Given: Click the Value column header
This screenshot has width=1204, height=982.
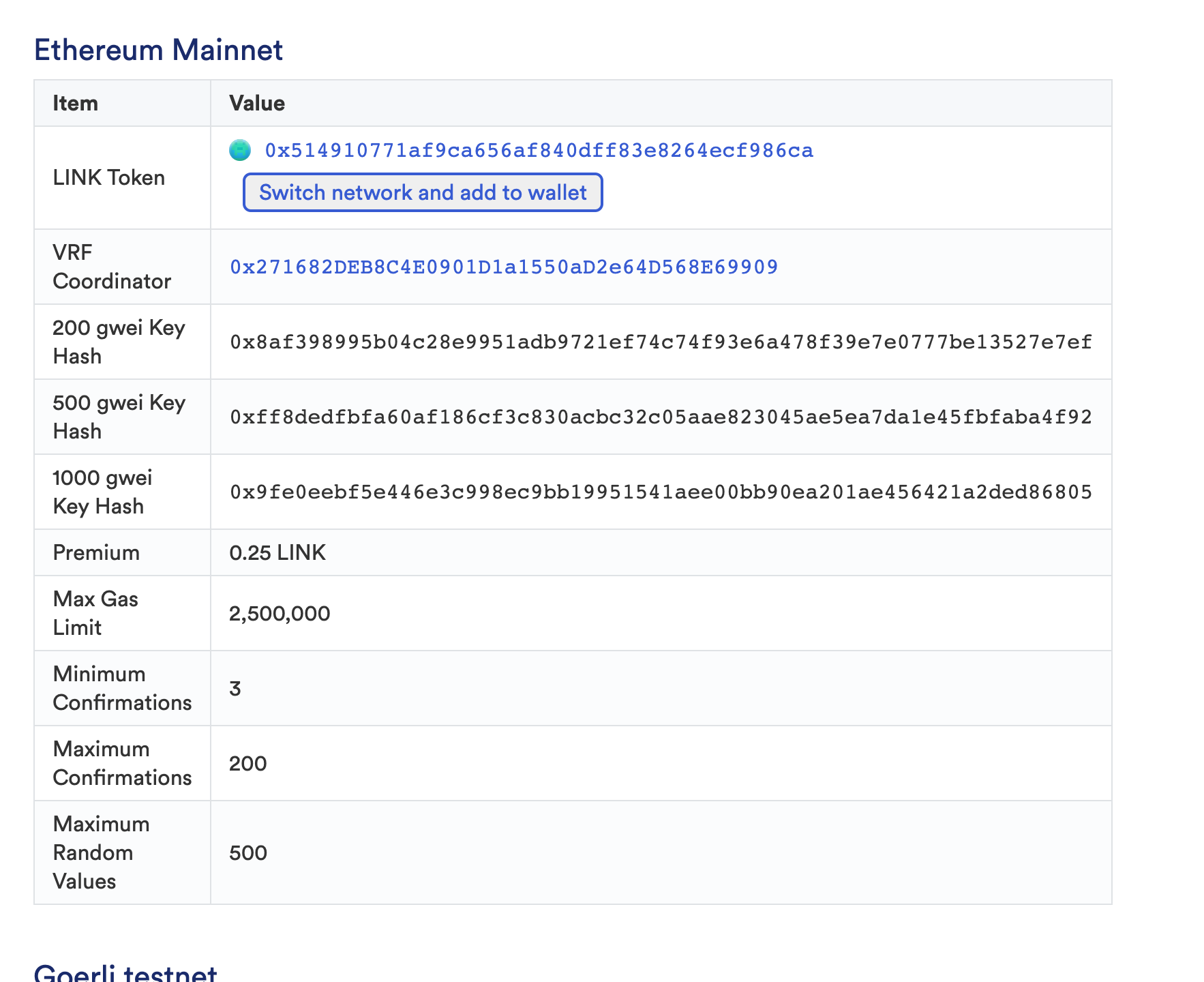Looking at the screenshot, I should click(257, 103).
